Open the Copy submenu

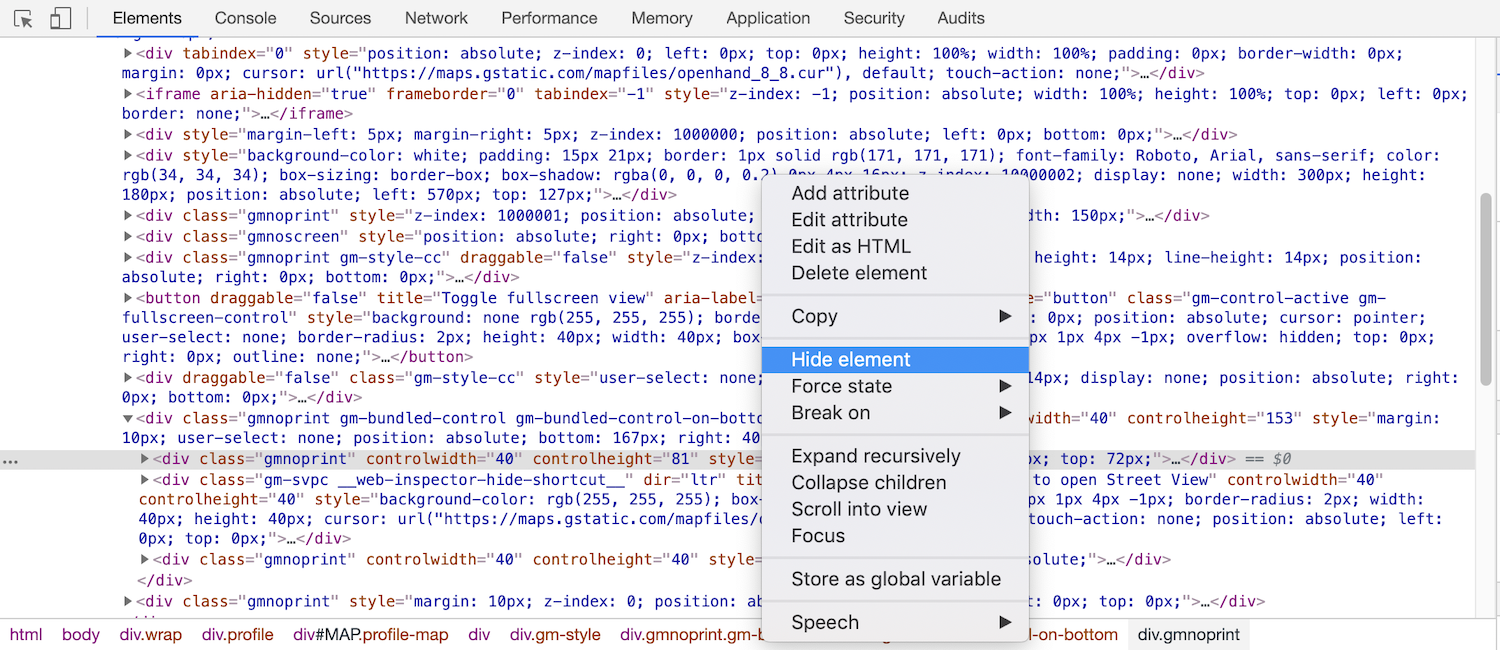coord(895,316)
